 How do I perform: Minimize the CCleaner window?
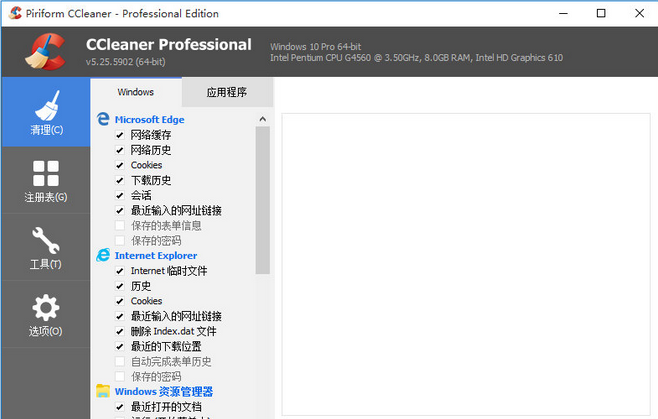click(x=563, y=13)
